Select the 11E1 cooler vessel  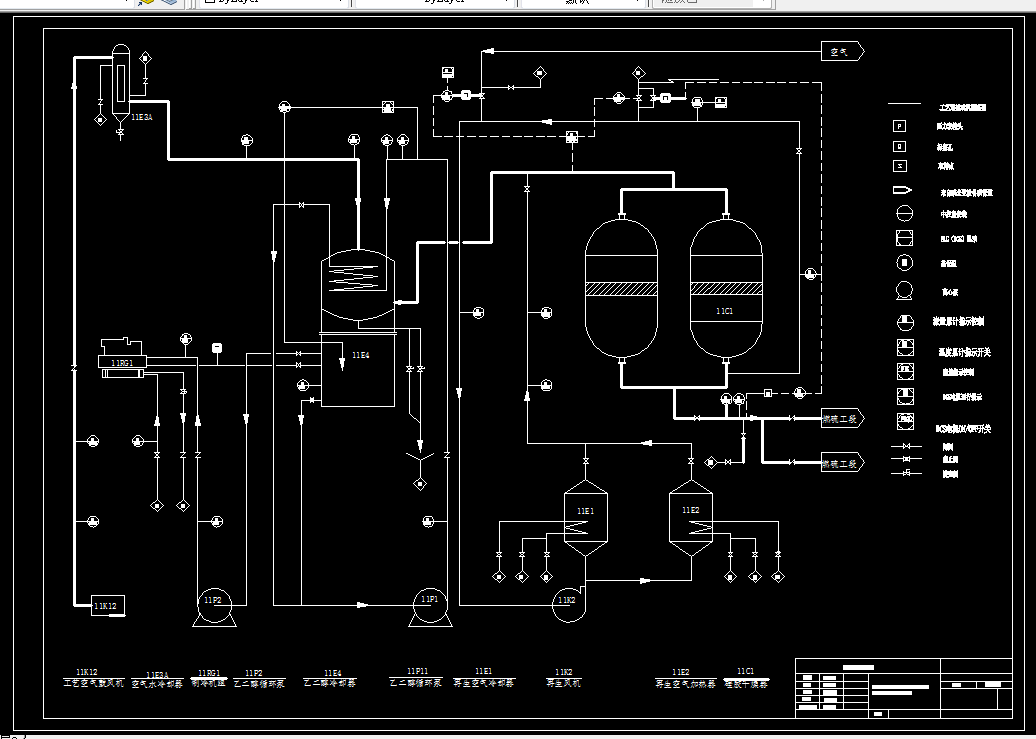pos(585,518)
